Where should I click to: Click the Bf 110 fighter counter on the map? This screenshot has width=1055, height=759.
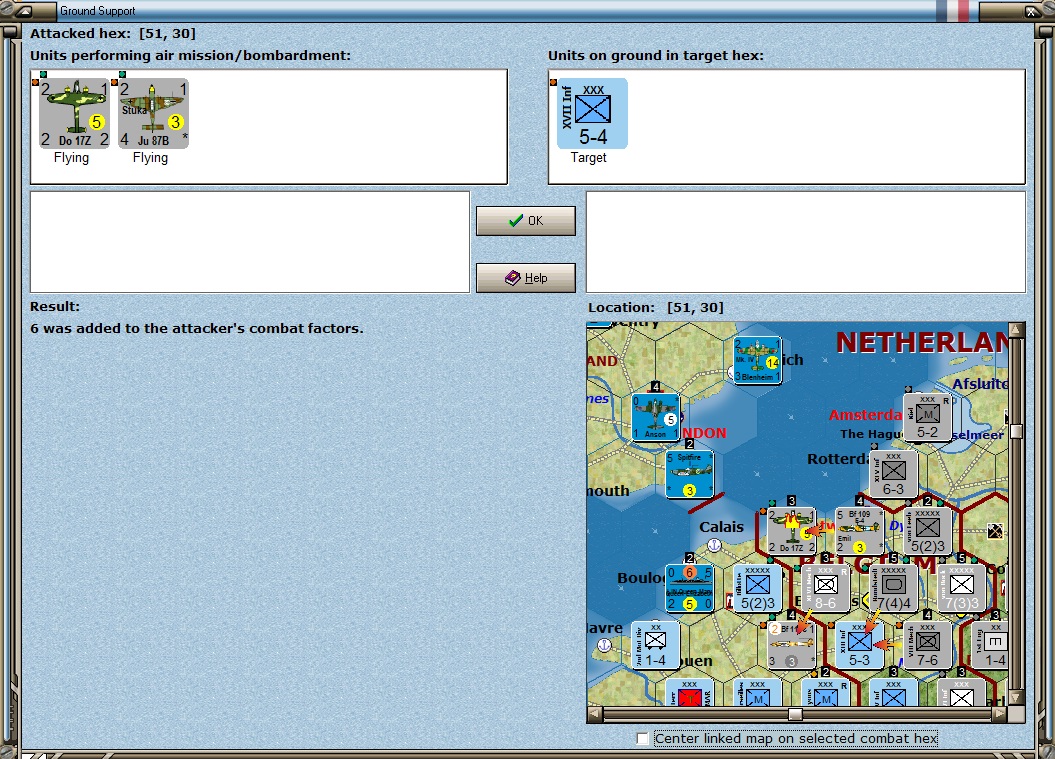[792, 645]
